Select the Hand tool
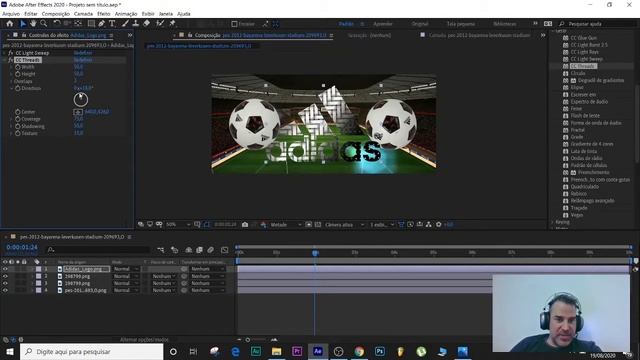640x360 pixels. coord(33,24)
